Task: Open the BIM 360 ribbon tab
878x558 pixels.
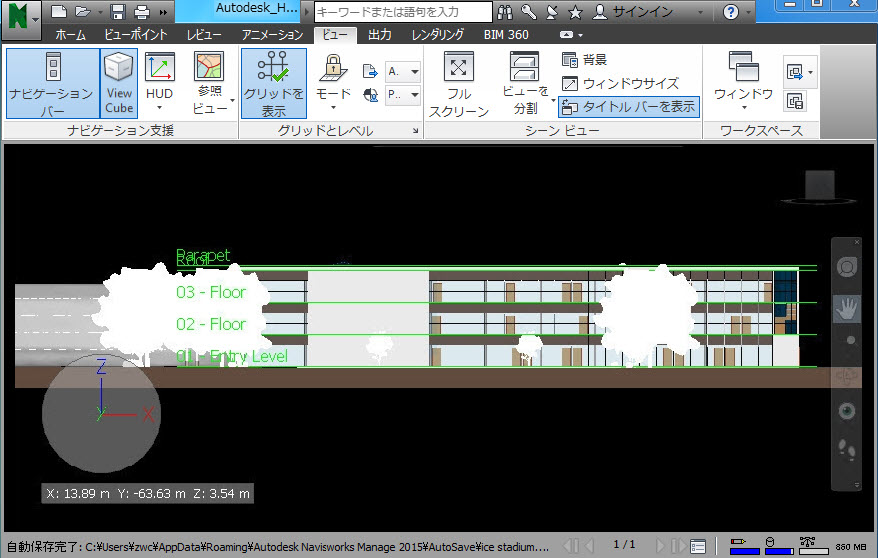Action: 506,35
